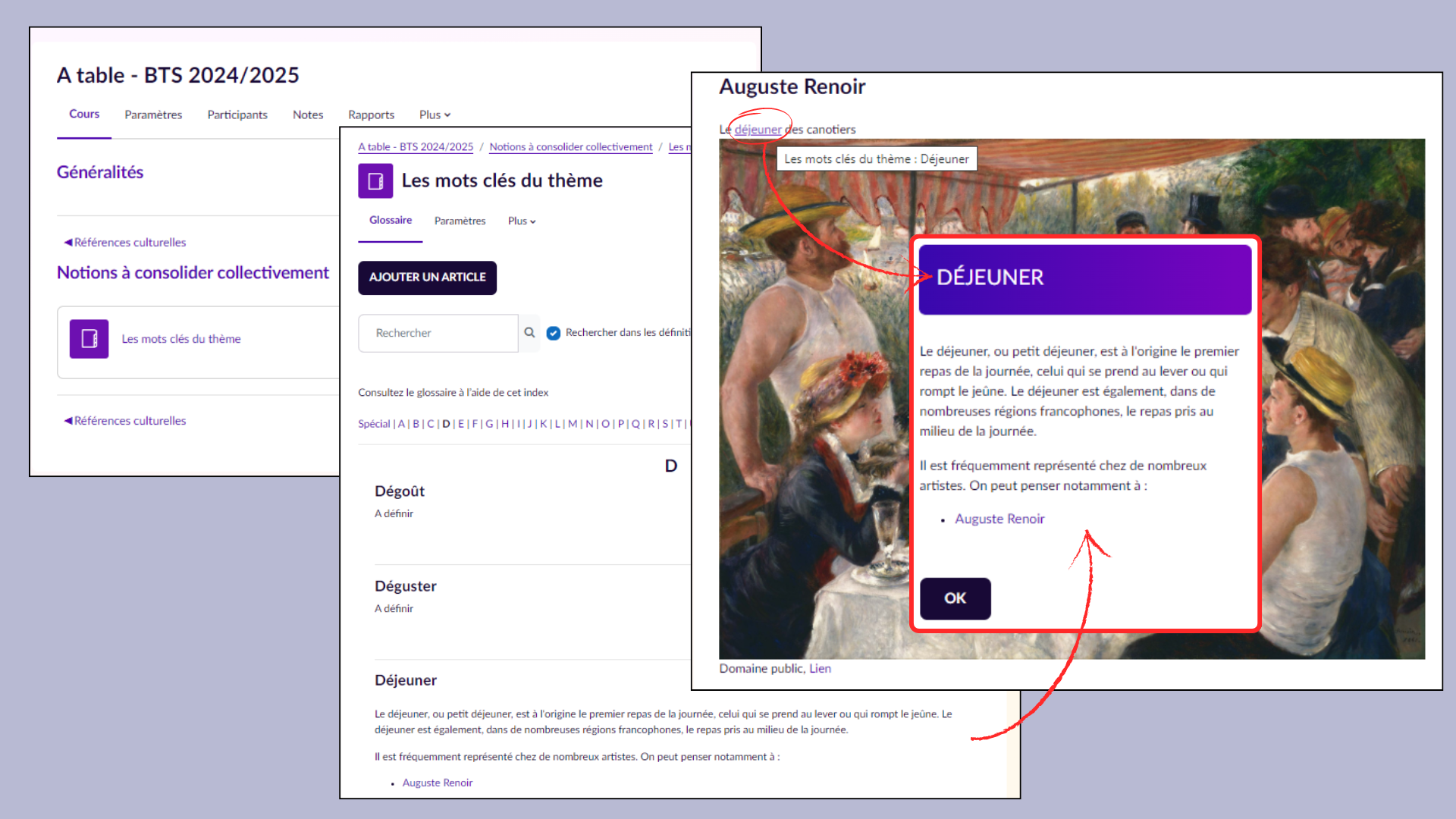Click the glossary icon beside page title

coord(375,181)
